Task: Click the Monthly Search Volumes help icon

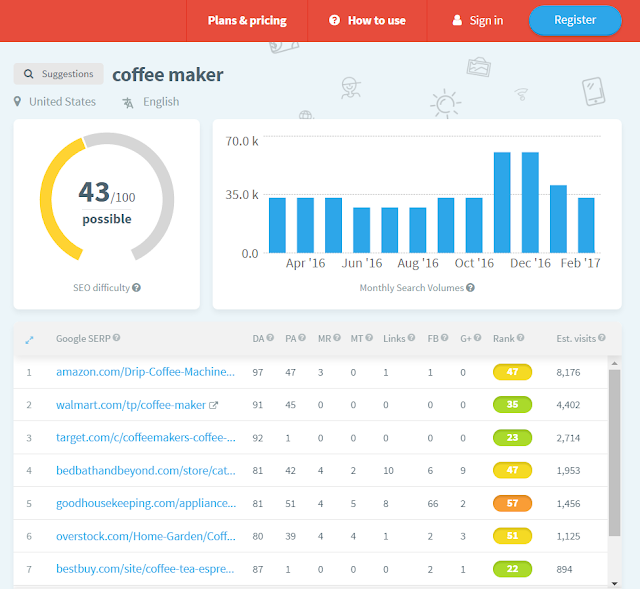Action: pyautogui.click(x=470, y=287)
